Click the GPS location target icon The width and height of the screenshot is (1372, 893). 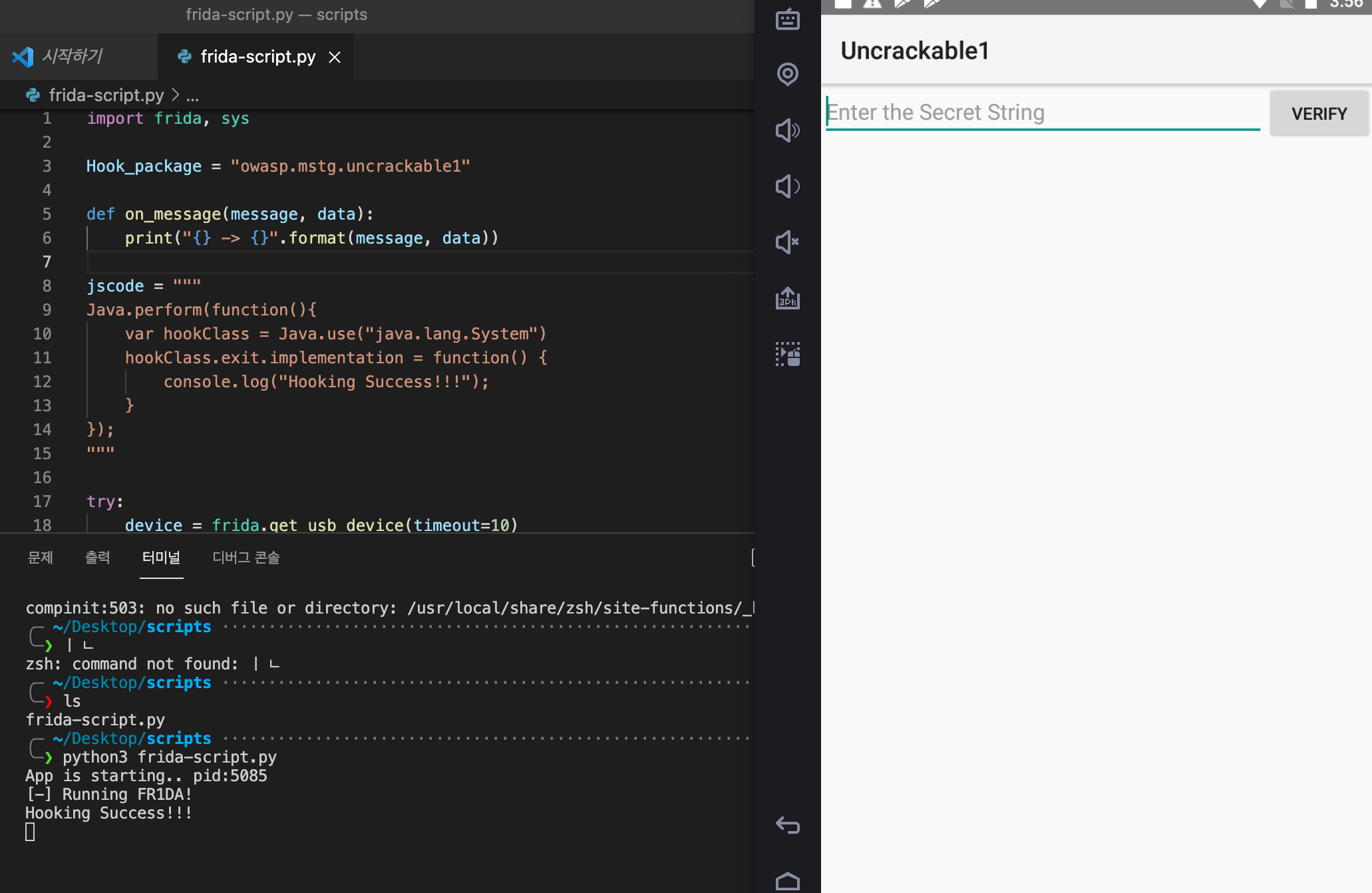coord(787,74)
